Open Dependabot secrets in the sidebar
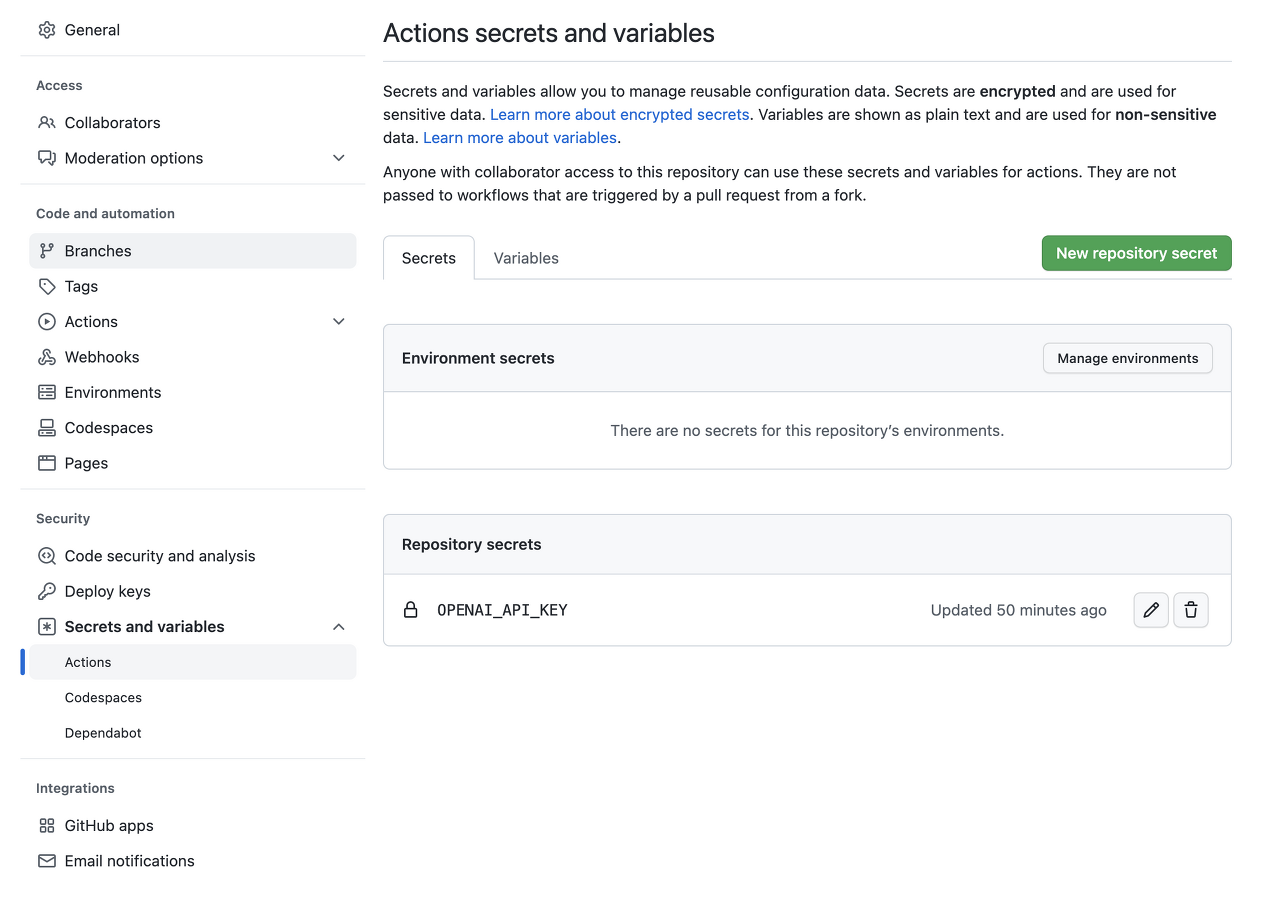Viewport: 1280px width, 915px height. (x=103, y=733)
